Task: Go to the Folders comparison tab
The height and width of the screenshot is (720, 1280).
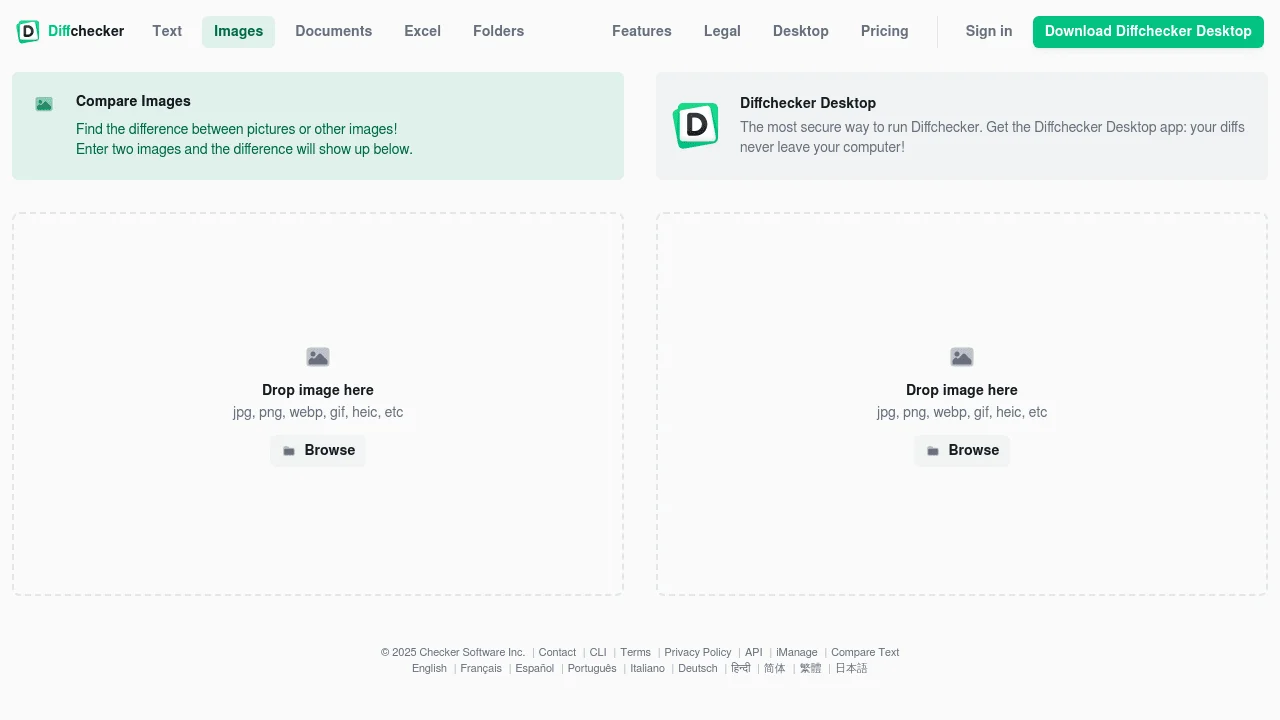Action: pos(498,31)
